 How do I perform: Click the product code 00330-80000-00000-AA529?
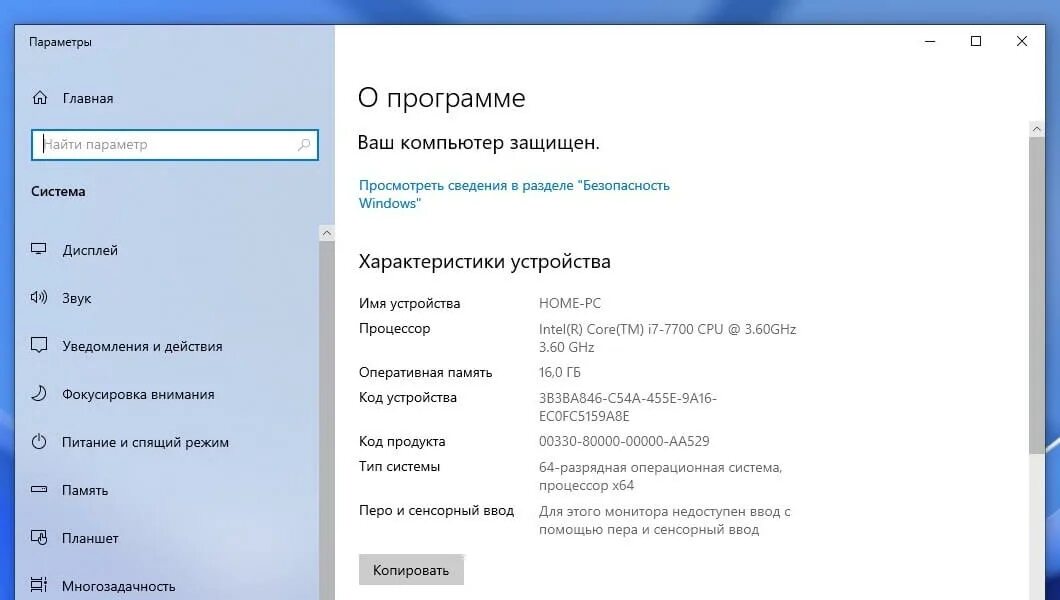click(624, 441)
